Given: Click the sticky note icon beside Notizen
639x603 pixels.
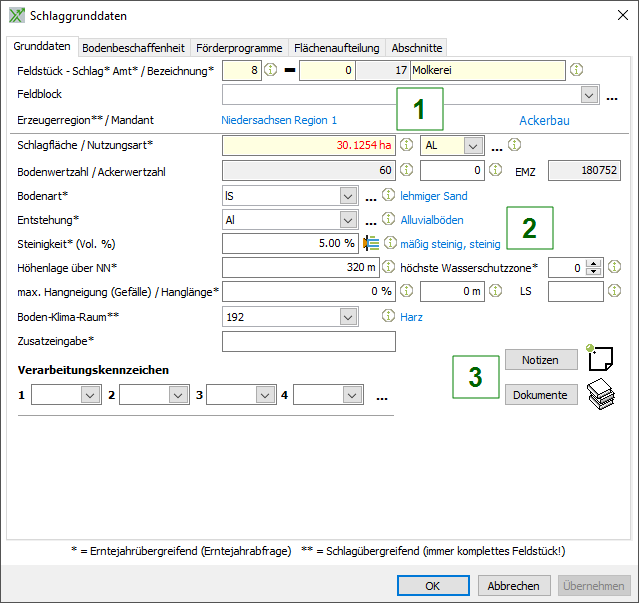Looking at the screenshot, I should [x=602, y=359].
